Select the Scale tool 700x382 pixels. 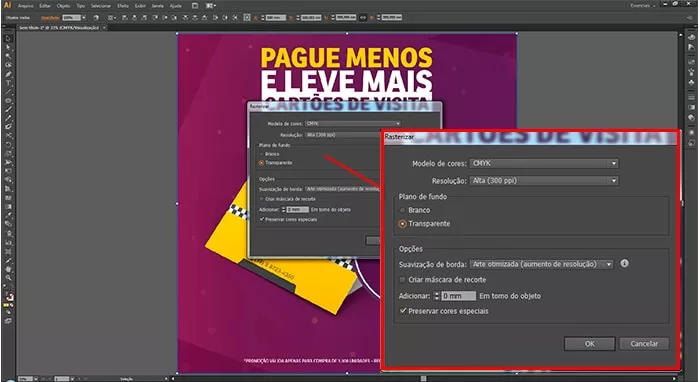(x=8, y=154)
